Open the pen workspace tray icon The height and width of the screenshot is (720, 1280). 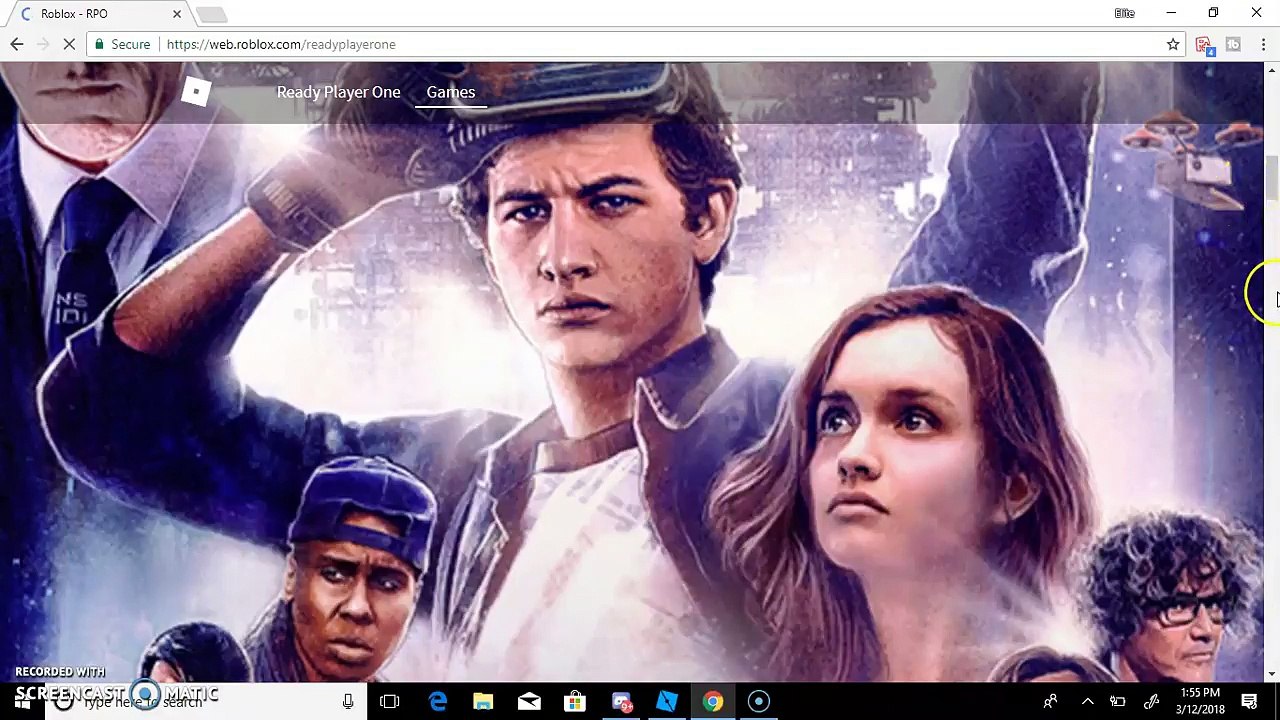1152,702
